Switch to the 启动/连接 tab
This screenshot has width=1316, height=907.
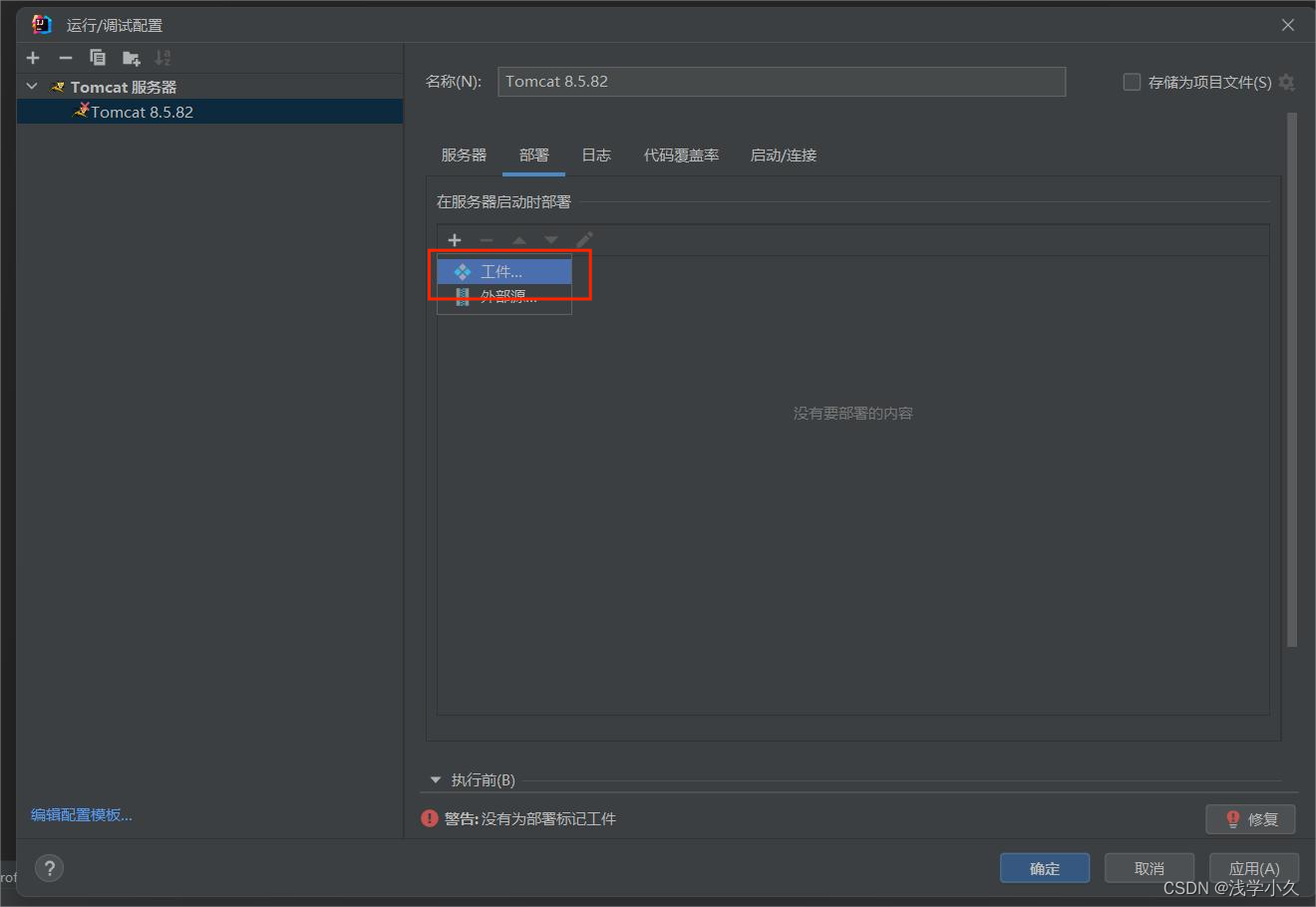click(x=784, y=154)
